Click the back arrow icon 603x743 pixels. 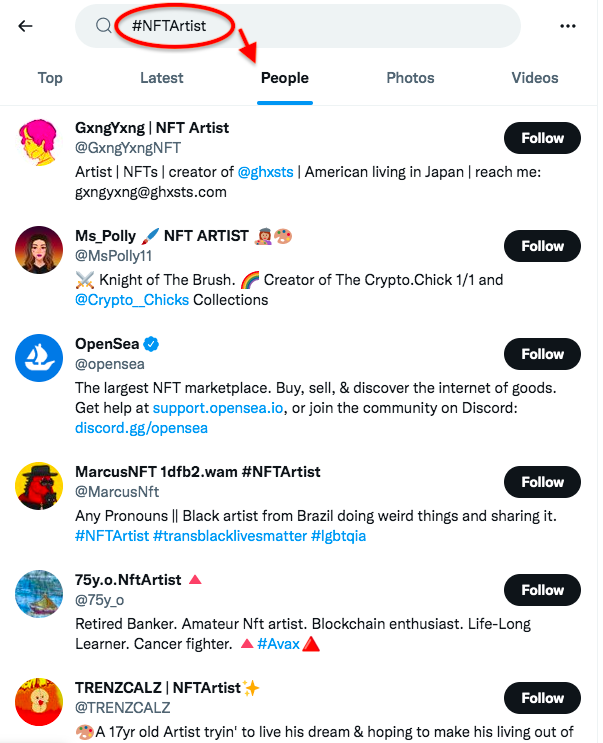[25, 26]
